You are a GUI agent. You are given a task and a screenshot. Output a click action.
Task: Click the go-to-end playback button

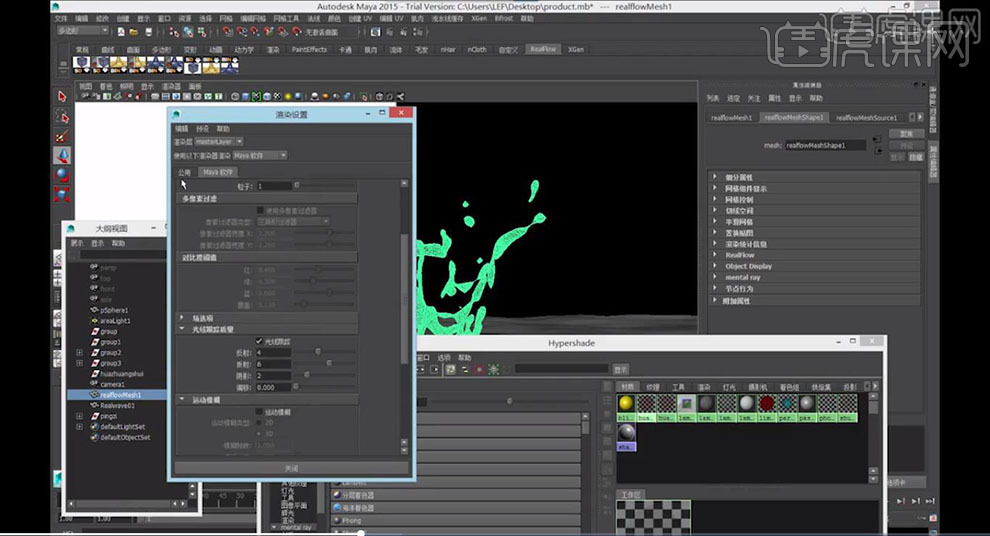(929, 501)
